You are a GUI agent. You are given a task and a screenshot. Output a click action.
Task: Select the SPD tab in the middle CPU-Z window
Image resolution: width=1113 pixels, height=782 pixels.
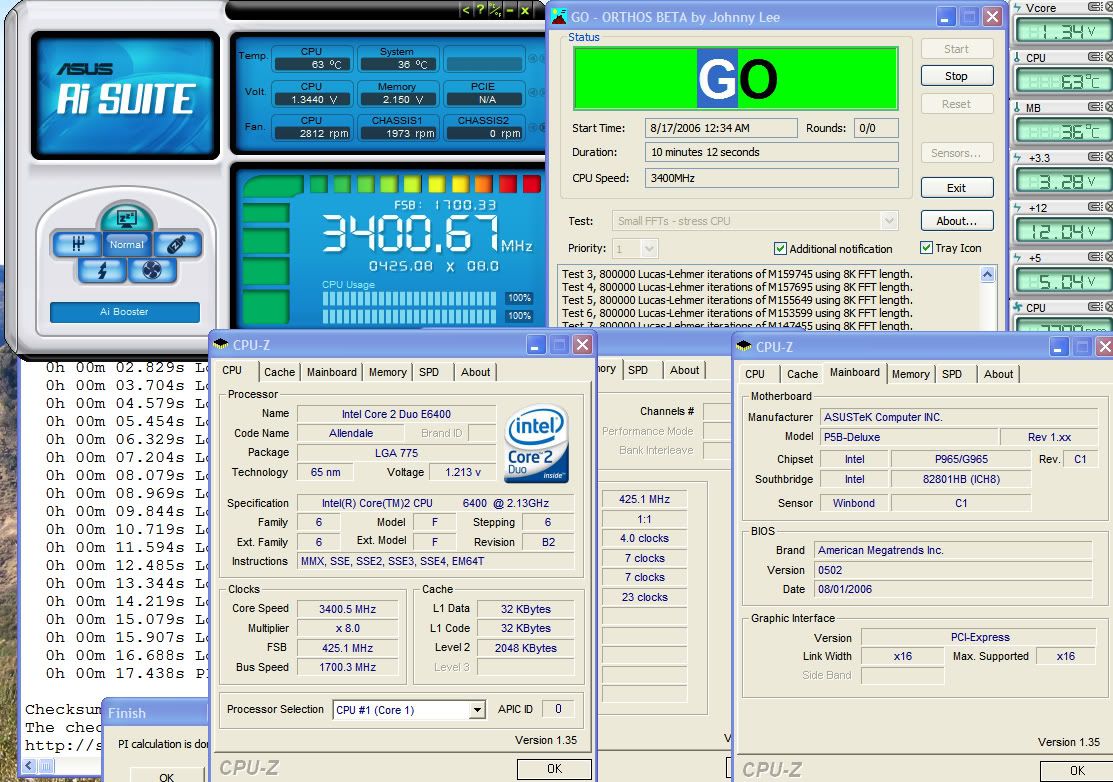coord(637,370)
